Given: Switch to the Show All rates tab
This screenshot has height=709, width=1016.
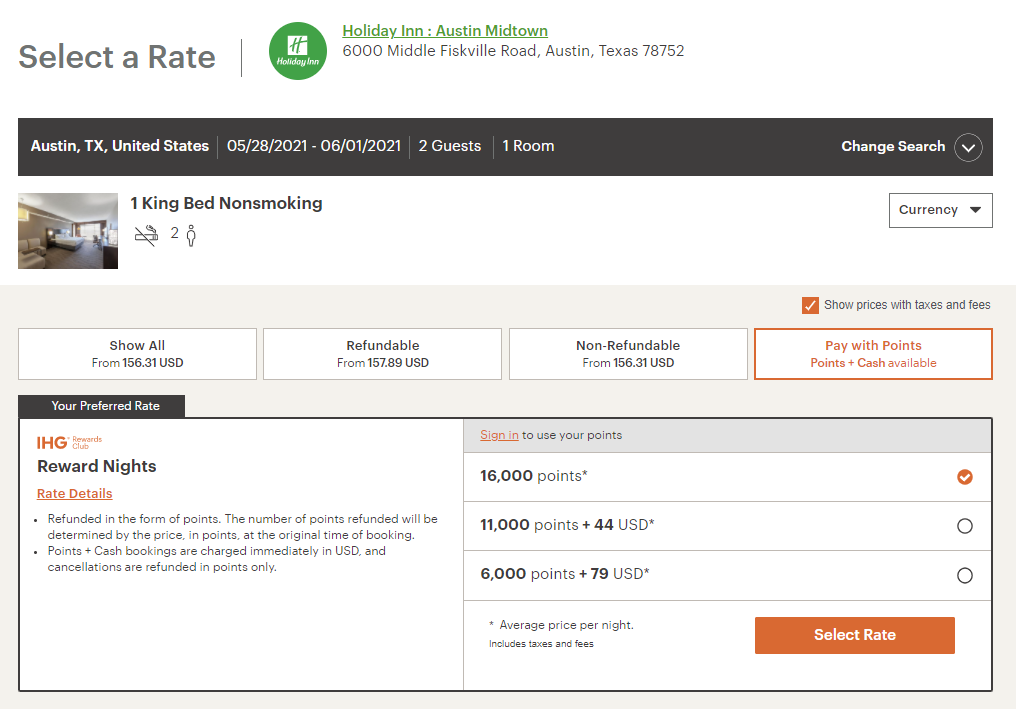Looking at the screenshot, I should tap(137, 354).
